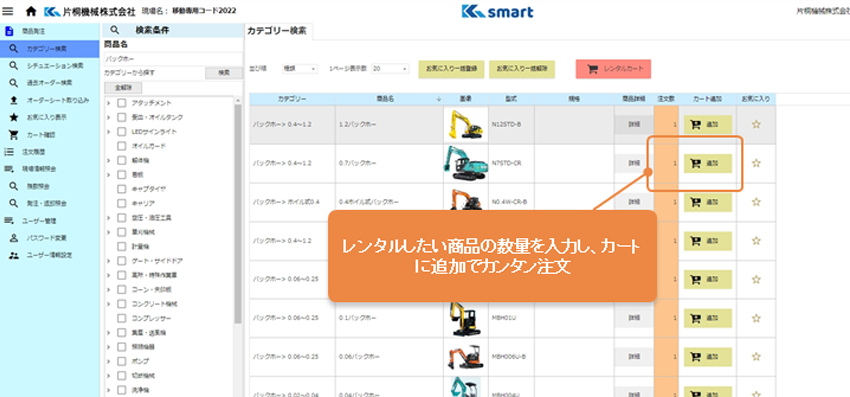The width and height of the screenshot is (850, 397).
Task: Expand the コーン・矢印板 tree node
Action: tap(109, 289)
